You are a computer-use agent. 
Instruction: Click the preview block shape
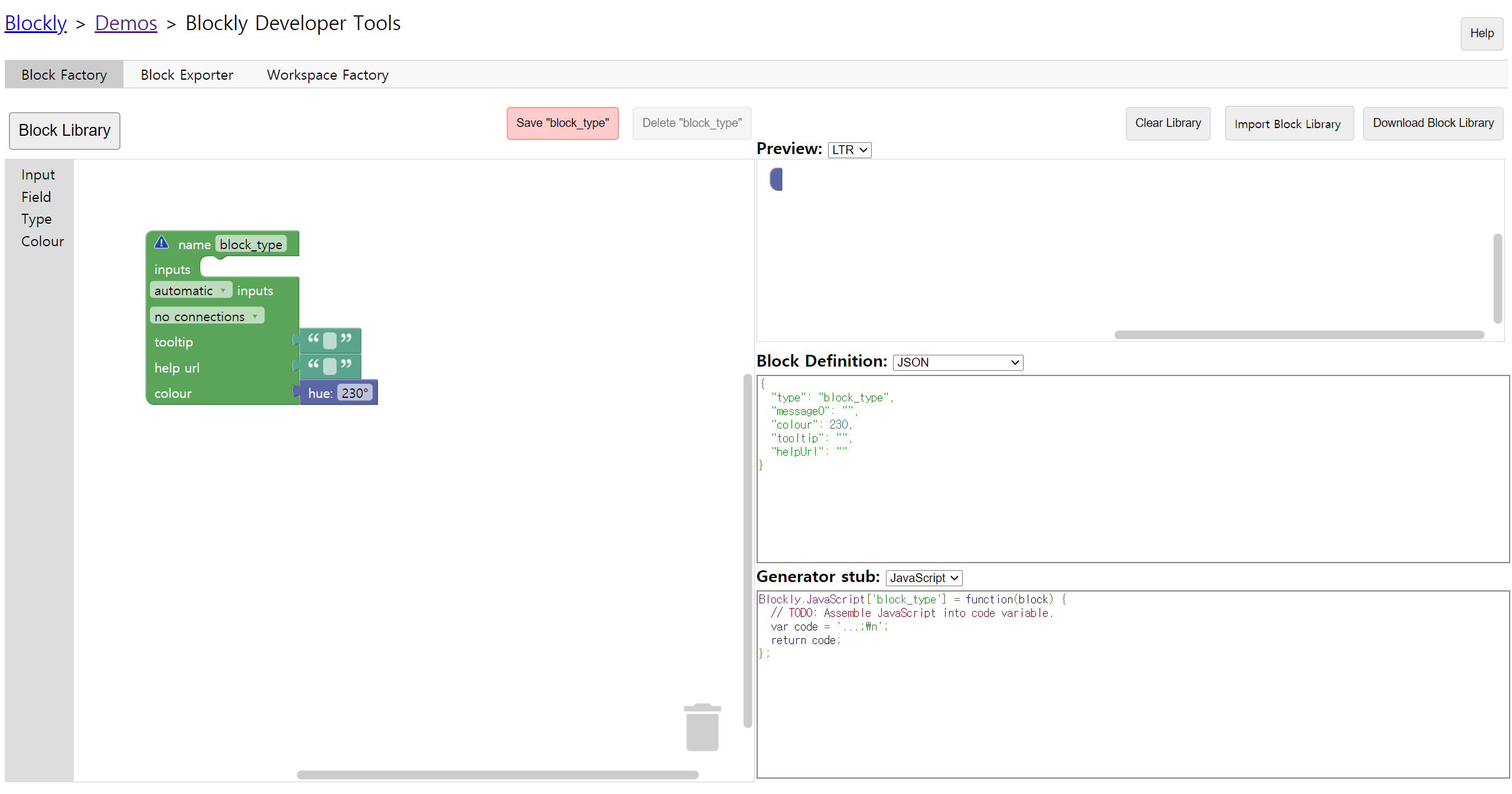pyautogui.click(x=777, y=179)
